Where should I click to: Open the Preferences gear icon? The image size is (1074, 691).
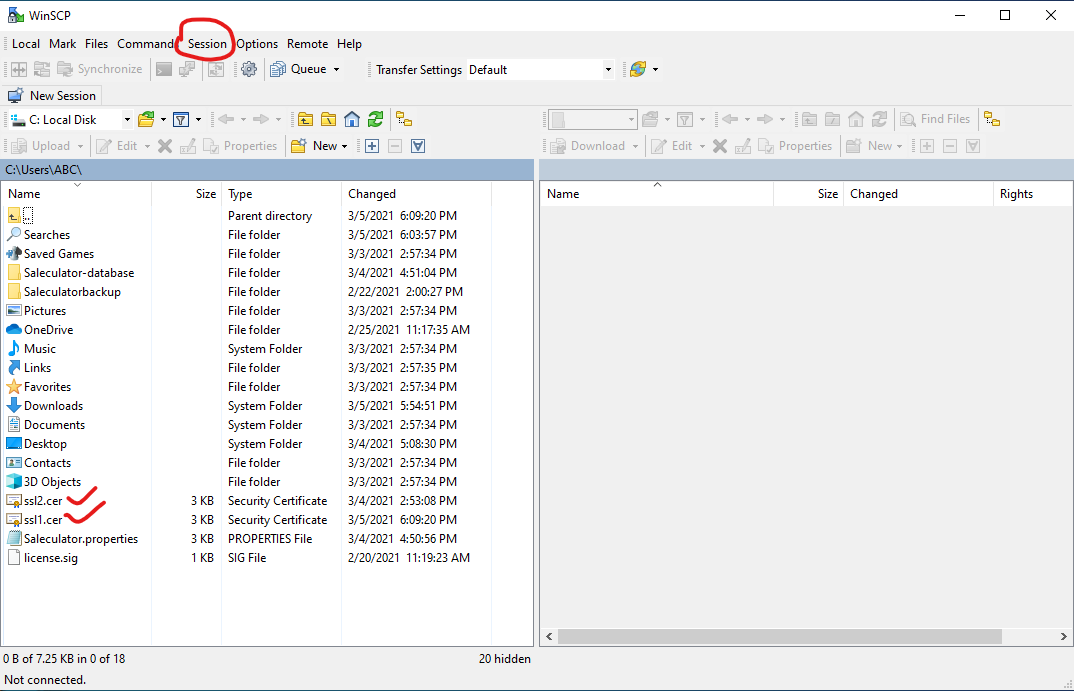(x=249, y=69)
